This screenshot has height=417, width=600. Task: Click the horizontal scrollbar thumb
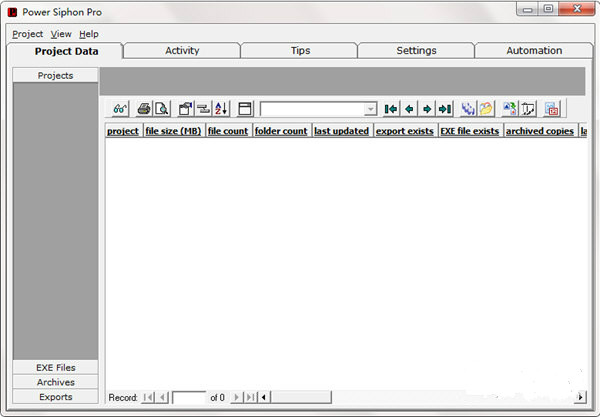point(301,397)
